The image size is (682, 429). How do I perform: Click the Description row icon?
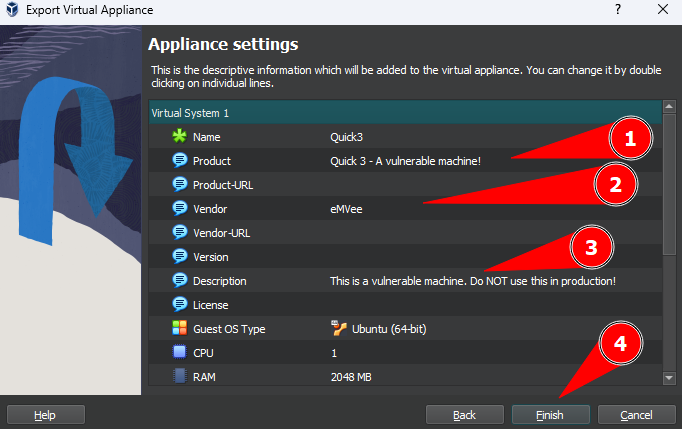click(180, 281)
